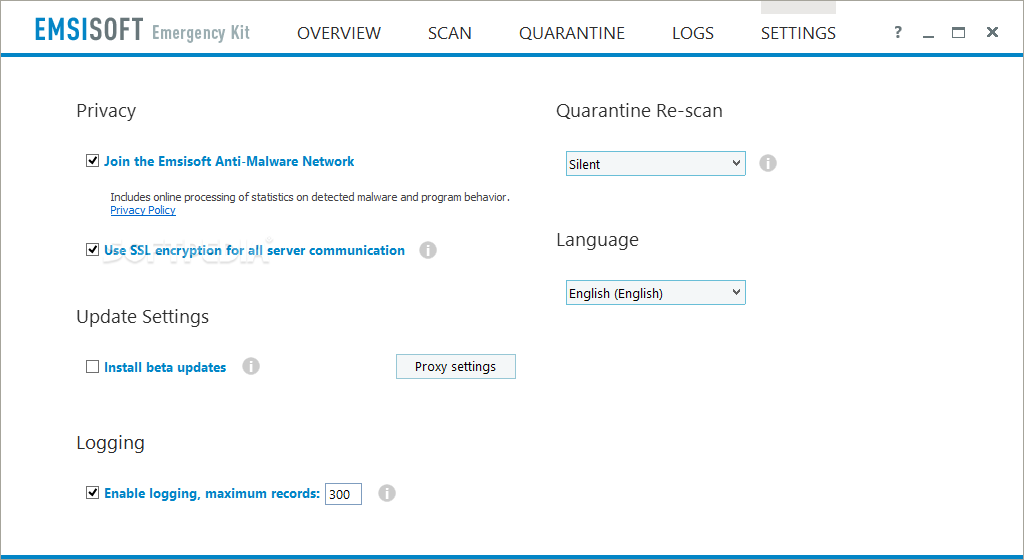The width and height of the screenshot is (1024, 560).
Task: Expand the Quarantine Re-scan Silent dropdown
Action: click(655, 164)
